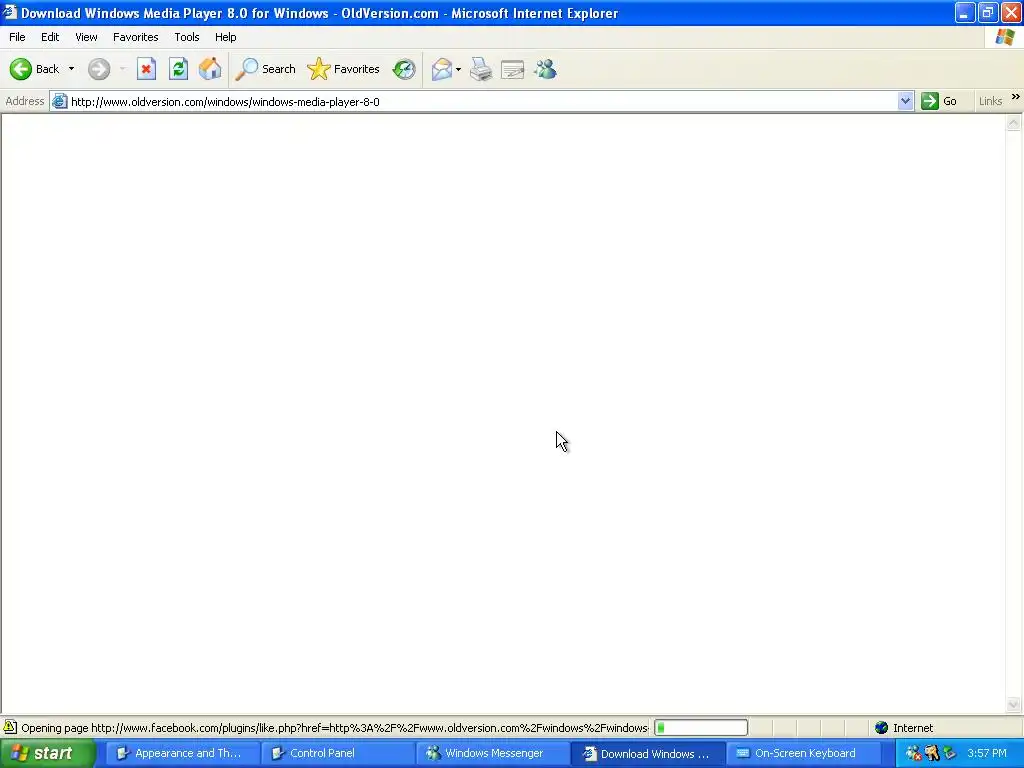Expand the address bar dropdown arrow

[905, 101]
